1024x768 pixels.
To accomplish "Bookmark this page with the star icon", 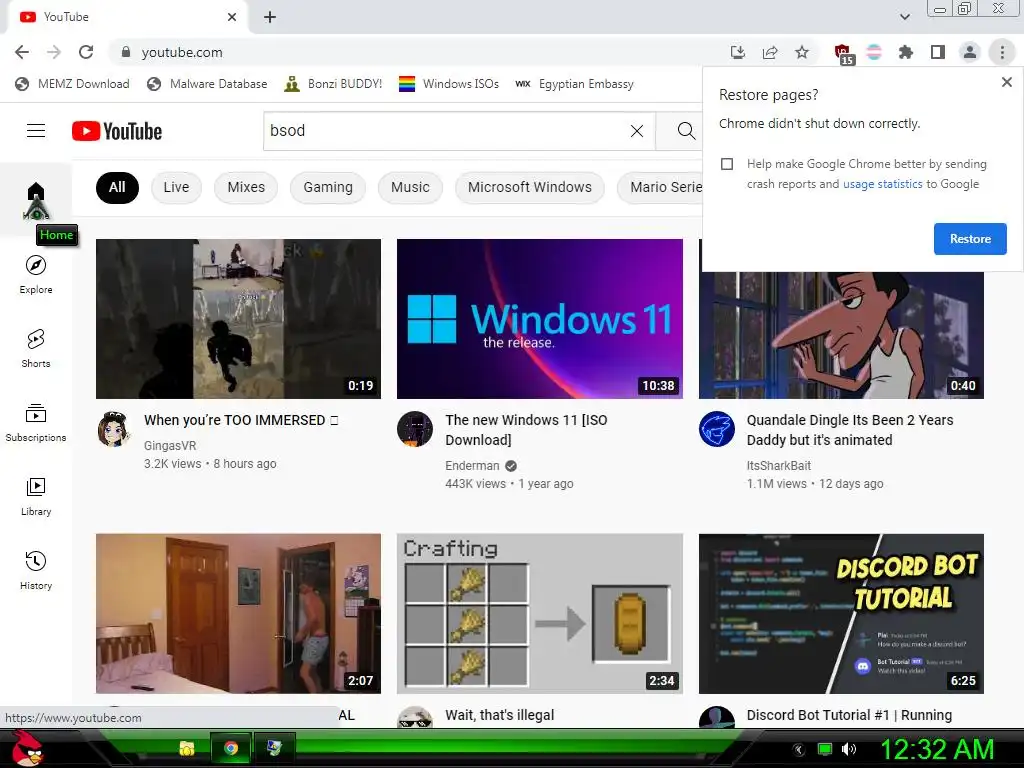I will (802, 52).
